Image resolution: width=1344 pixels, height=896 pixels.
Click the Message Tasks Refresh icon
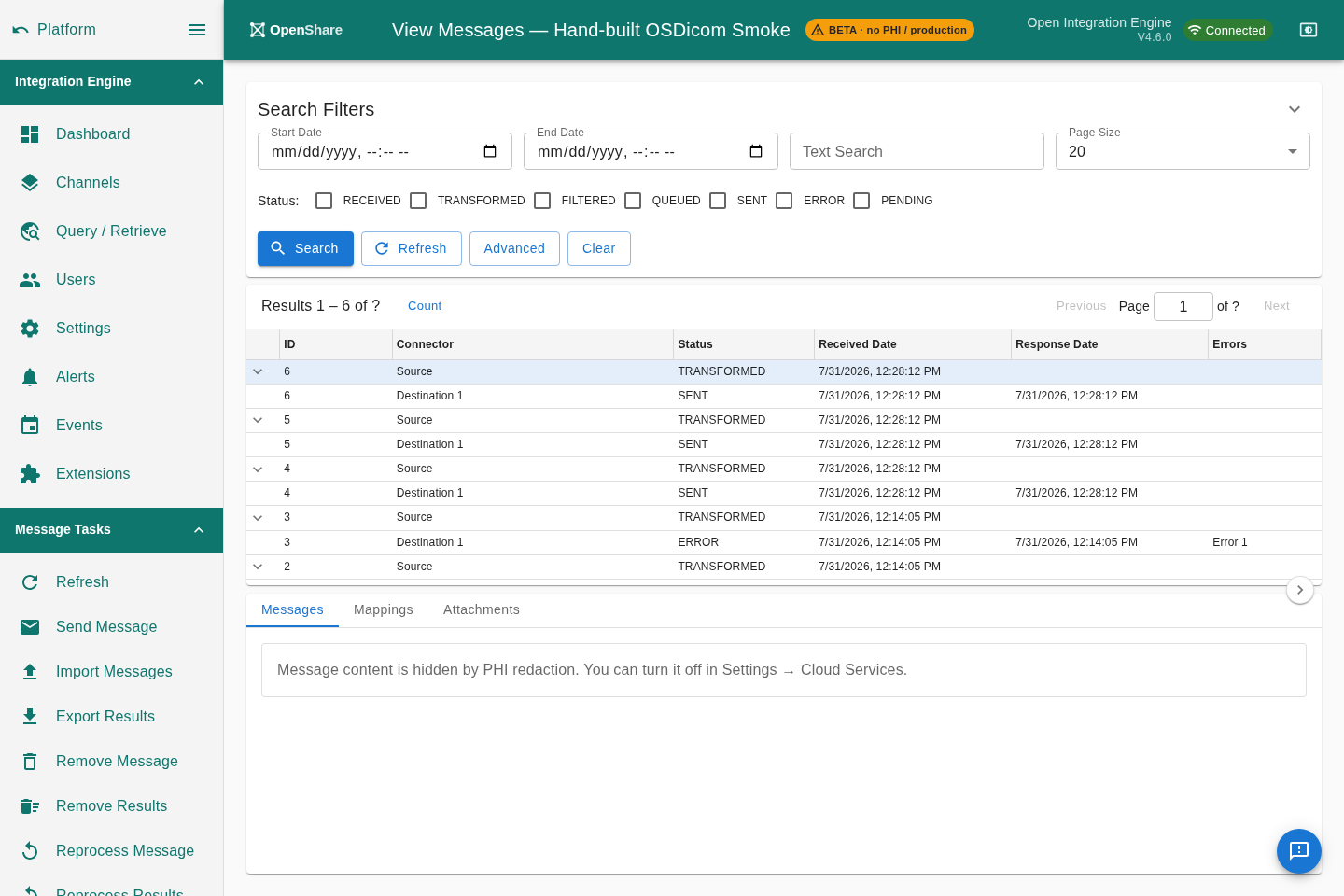pos(30,582)
